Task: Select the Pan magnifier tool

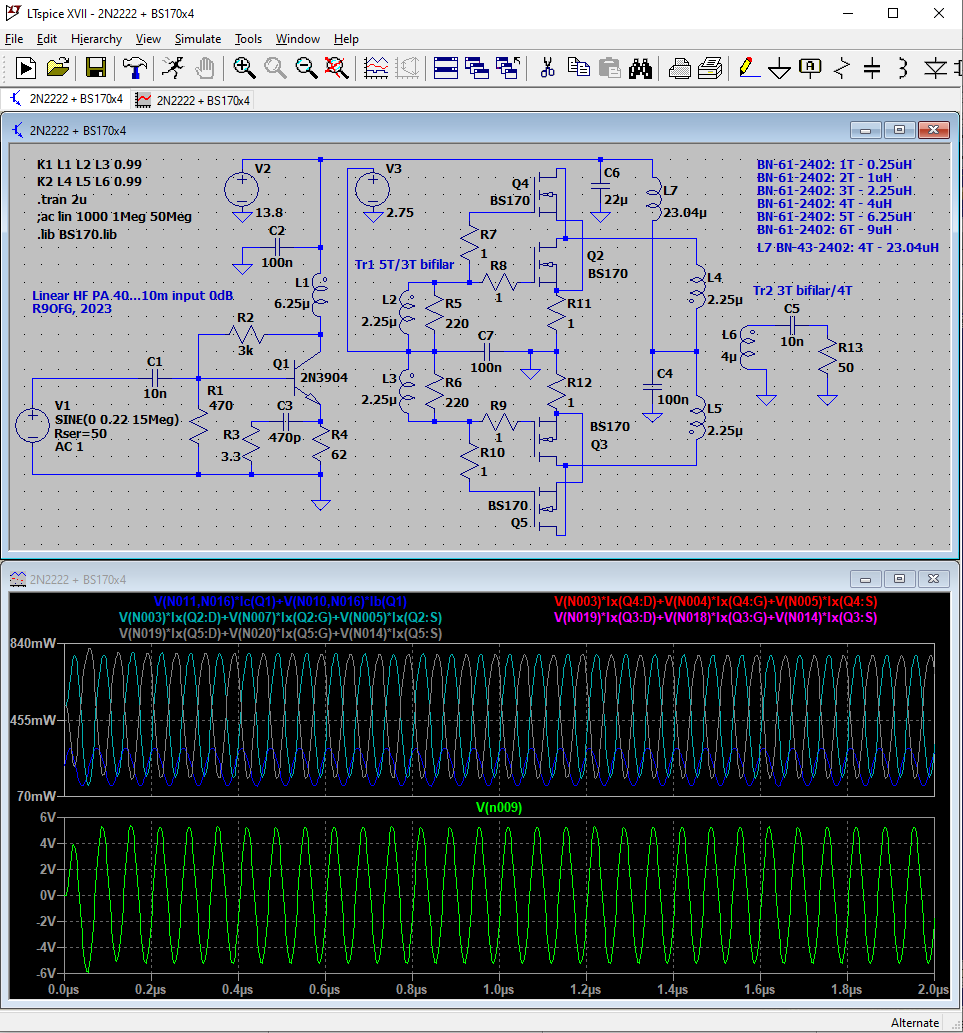Action: tap(275, 68)
